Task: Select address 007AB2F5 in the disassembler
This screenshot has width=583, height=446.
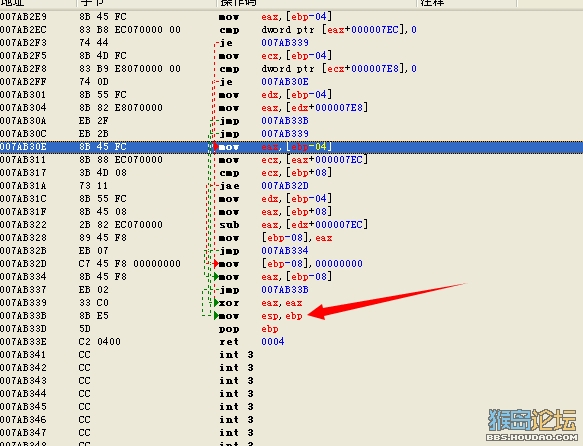Action: point(23,56)
